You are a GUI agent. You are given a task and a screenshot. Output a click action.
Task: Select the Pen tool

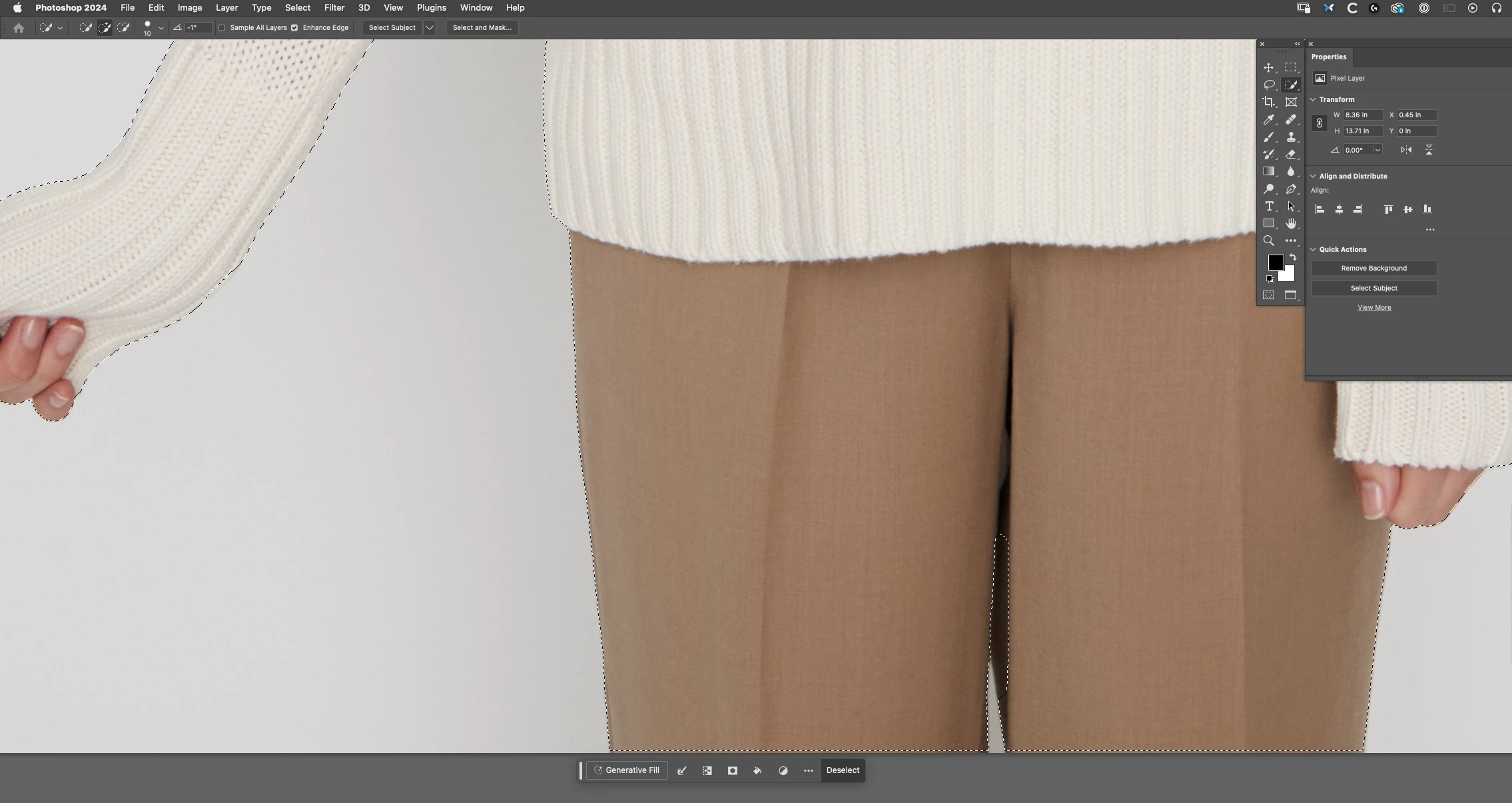pos(1291,189)
